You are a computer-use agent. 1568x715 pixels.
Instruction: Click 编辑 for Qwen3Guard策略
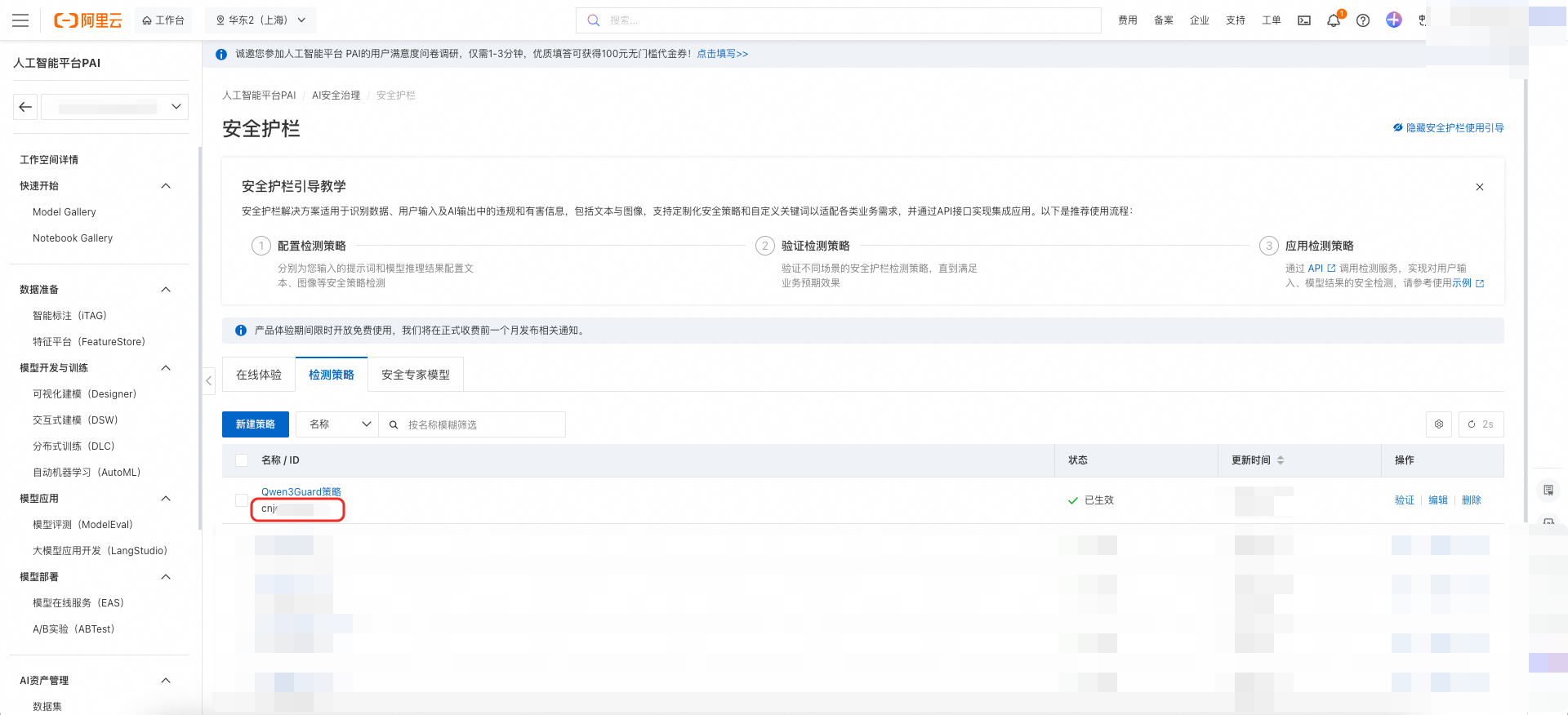[x=1438, y=500]
